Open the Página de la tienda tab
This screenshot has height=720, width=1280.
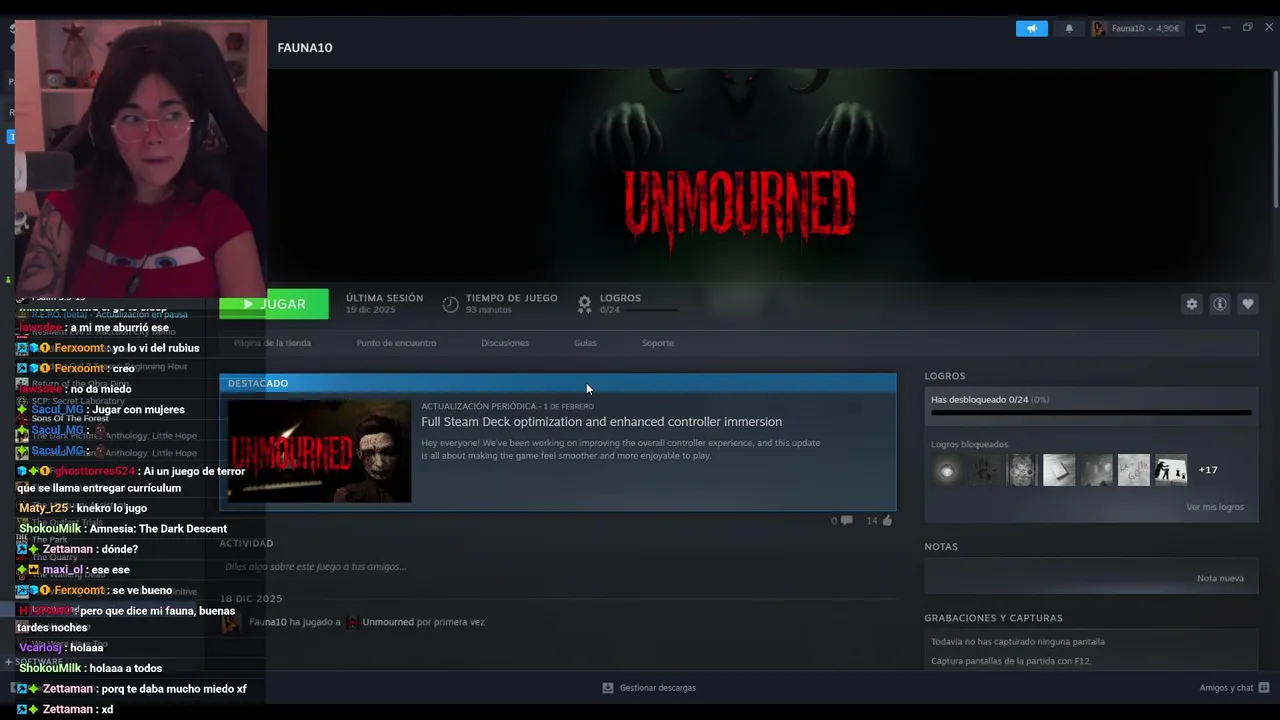click(x=272, y=343)
